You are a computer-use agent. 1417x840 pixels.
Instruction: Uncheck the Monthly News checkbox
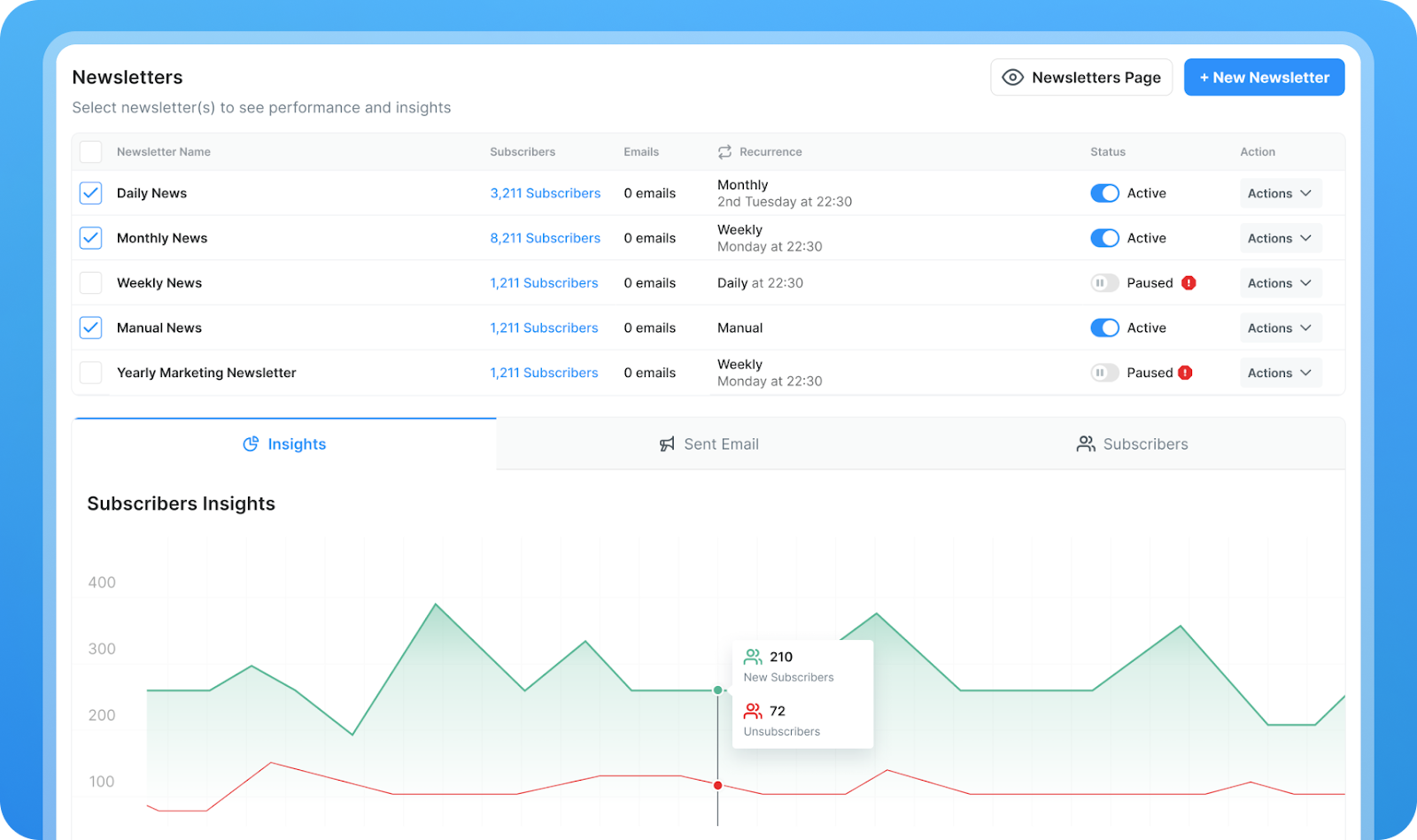[x=90, y=238]
